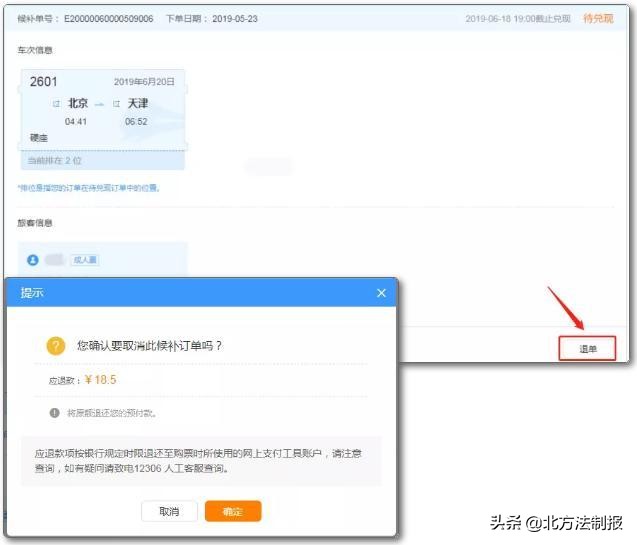Click the 车次信息 section heading
Viewport: 637px width, 545px height.
[35, 50]
